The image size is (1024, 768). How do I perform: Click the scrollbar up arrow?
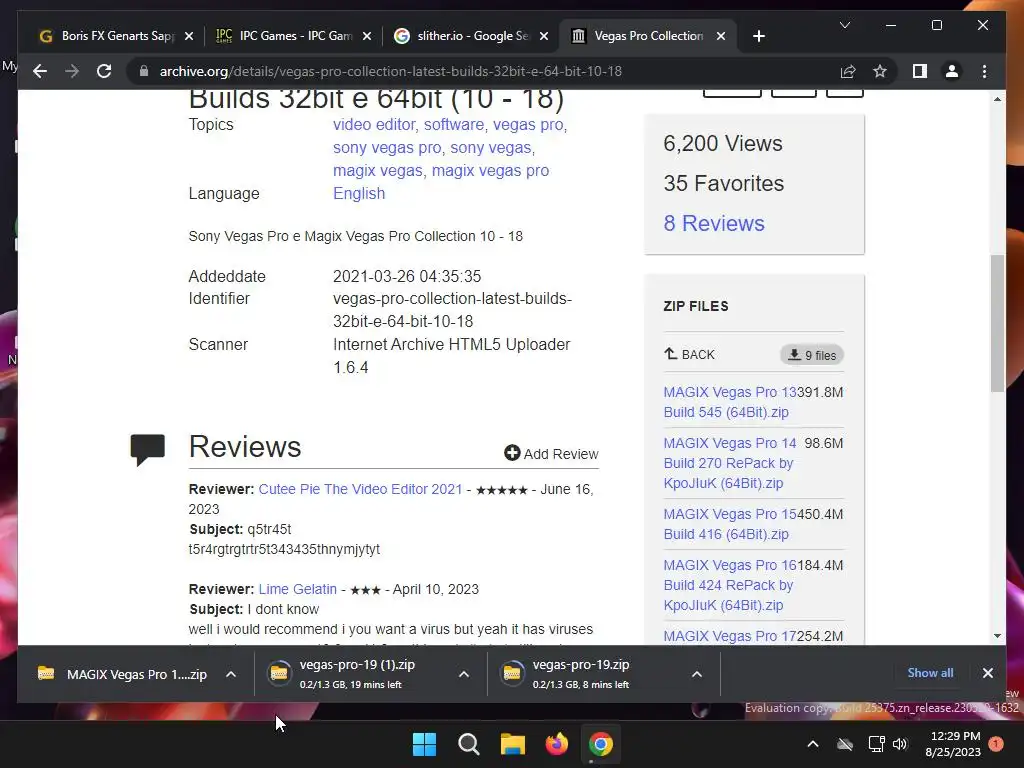pyautogui.click(x=997, y=99)
